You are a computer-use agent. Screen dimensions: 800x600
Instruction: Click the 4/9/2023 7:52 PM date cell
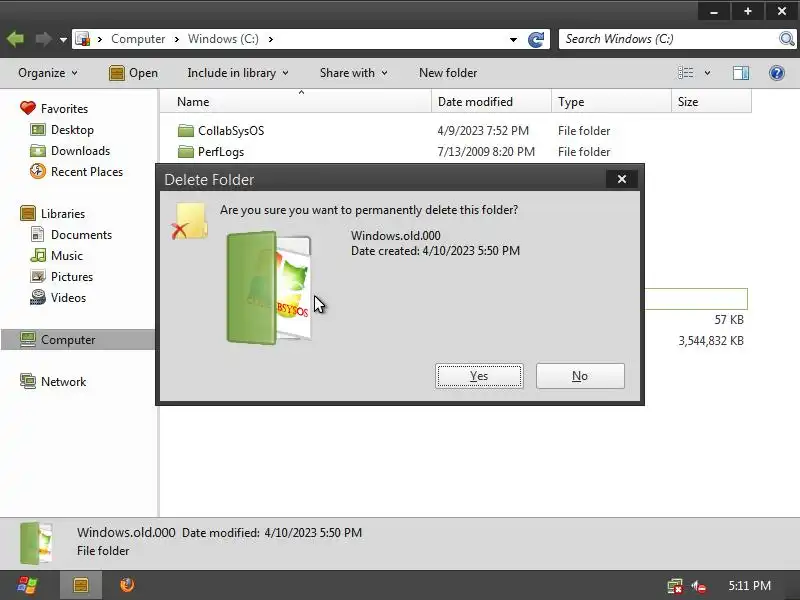coord(483,131)
